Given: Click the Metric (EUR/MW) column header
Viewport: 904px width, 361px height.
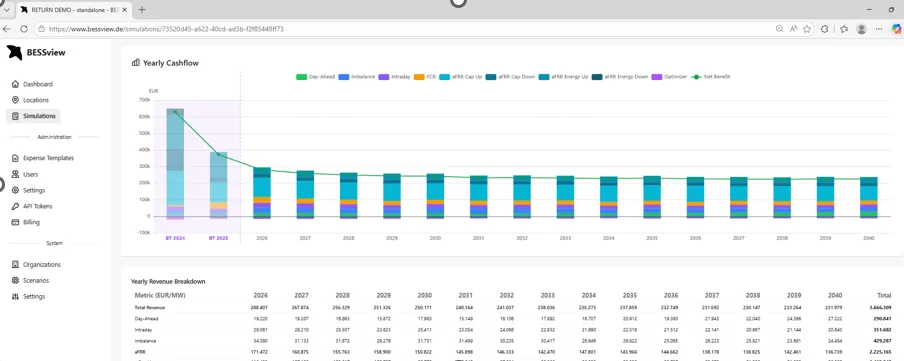Looking at the screenshot, I should click(x=160, y=295).
